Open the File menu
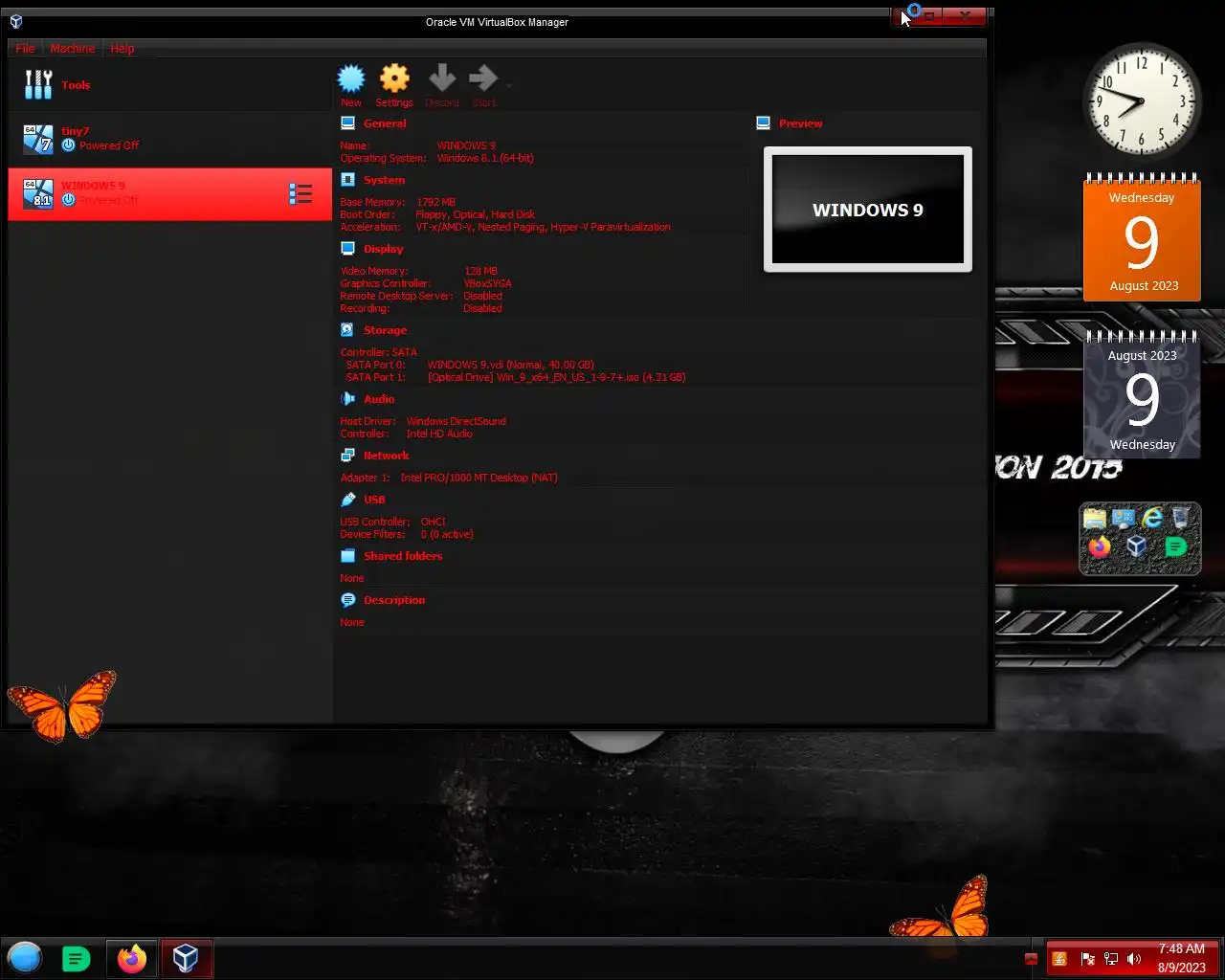Image resolution: width=1225 pixels, height=980 pixels. point(25,48)
